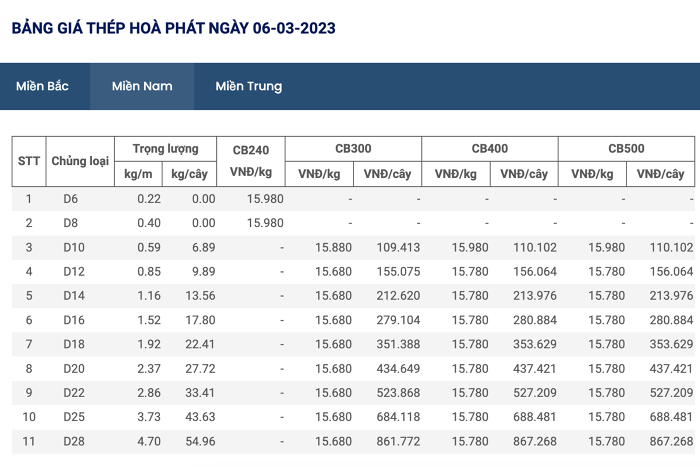Click the 15.880 CB300 price for D10
The width and height of the screenshot is (700, 467).
333,247
